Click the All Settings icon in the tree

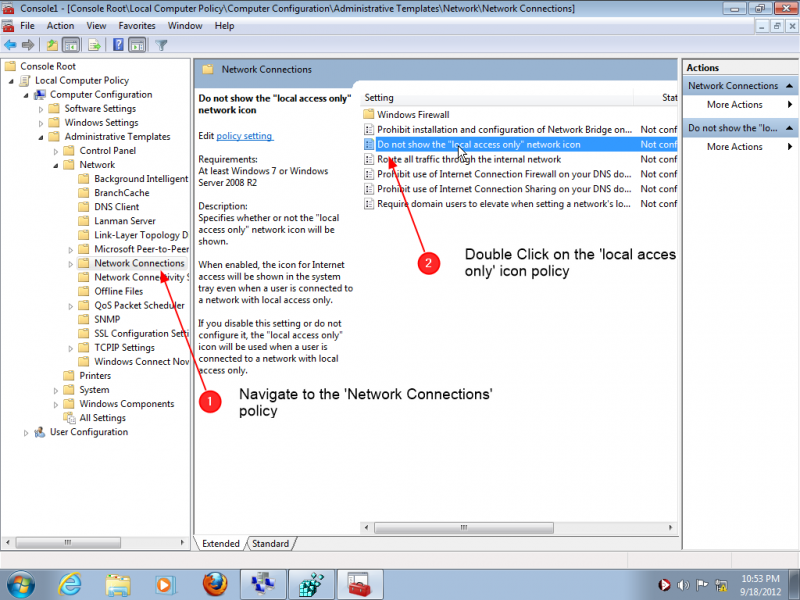[x=69, y=418]
